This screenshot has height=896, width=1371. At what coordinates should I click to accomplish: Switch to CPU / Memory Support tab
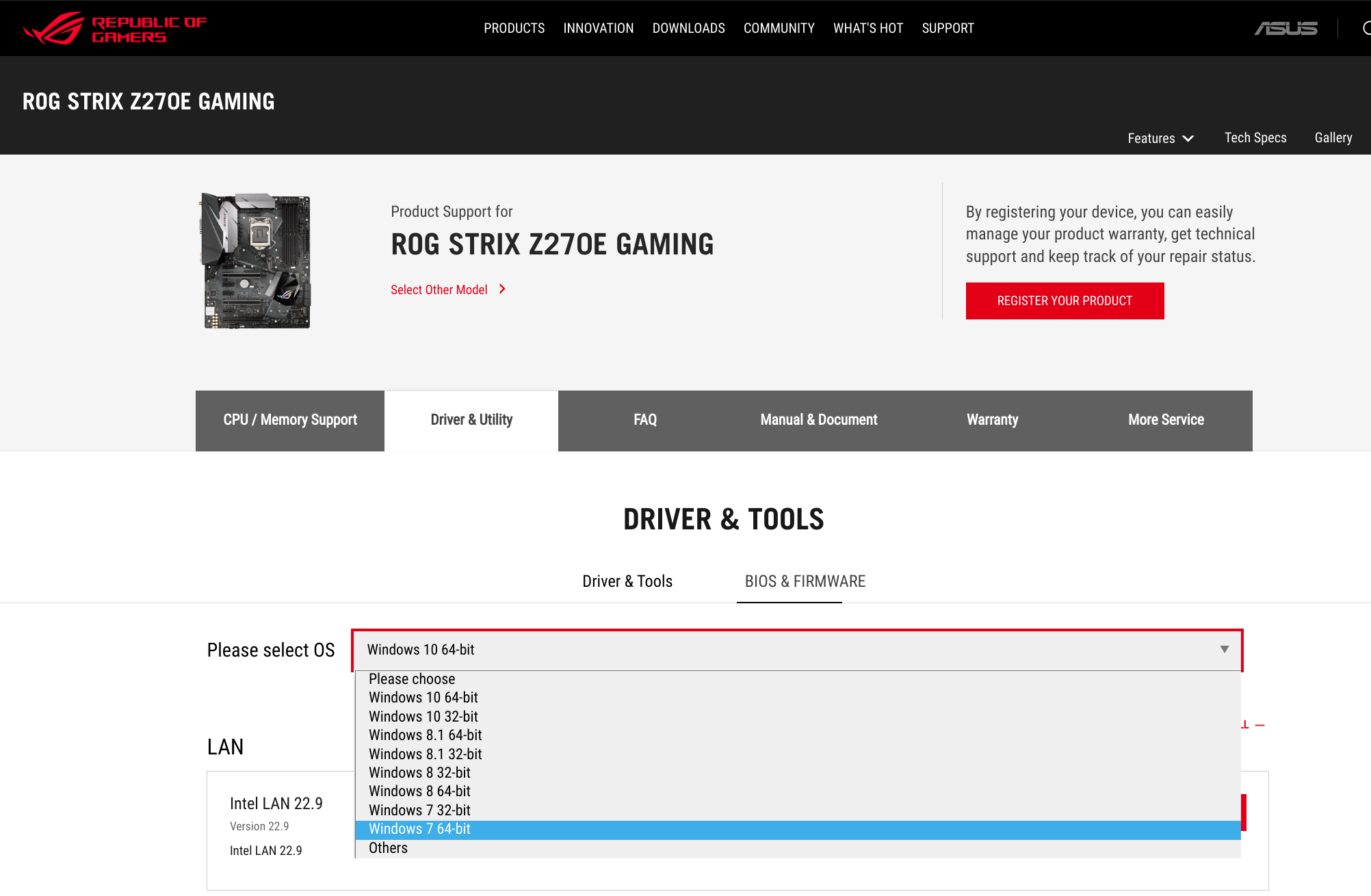point(290,420)
